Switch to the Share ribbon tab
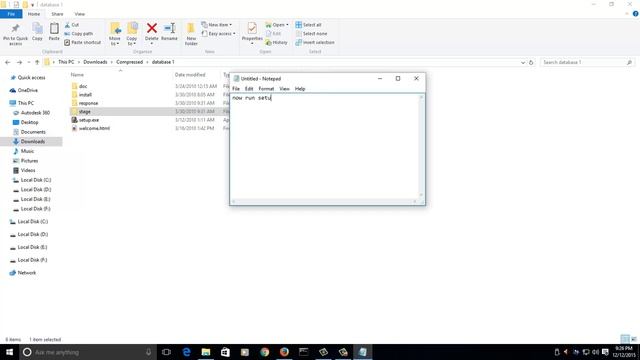640x360 pixels. tap(57, 14)
